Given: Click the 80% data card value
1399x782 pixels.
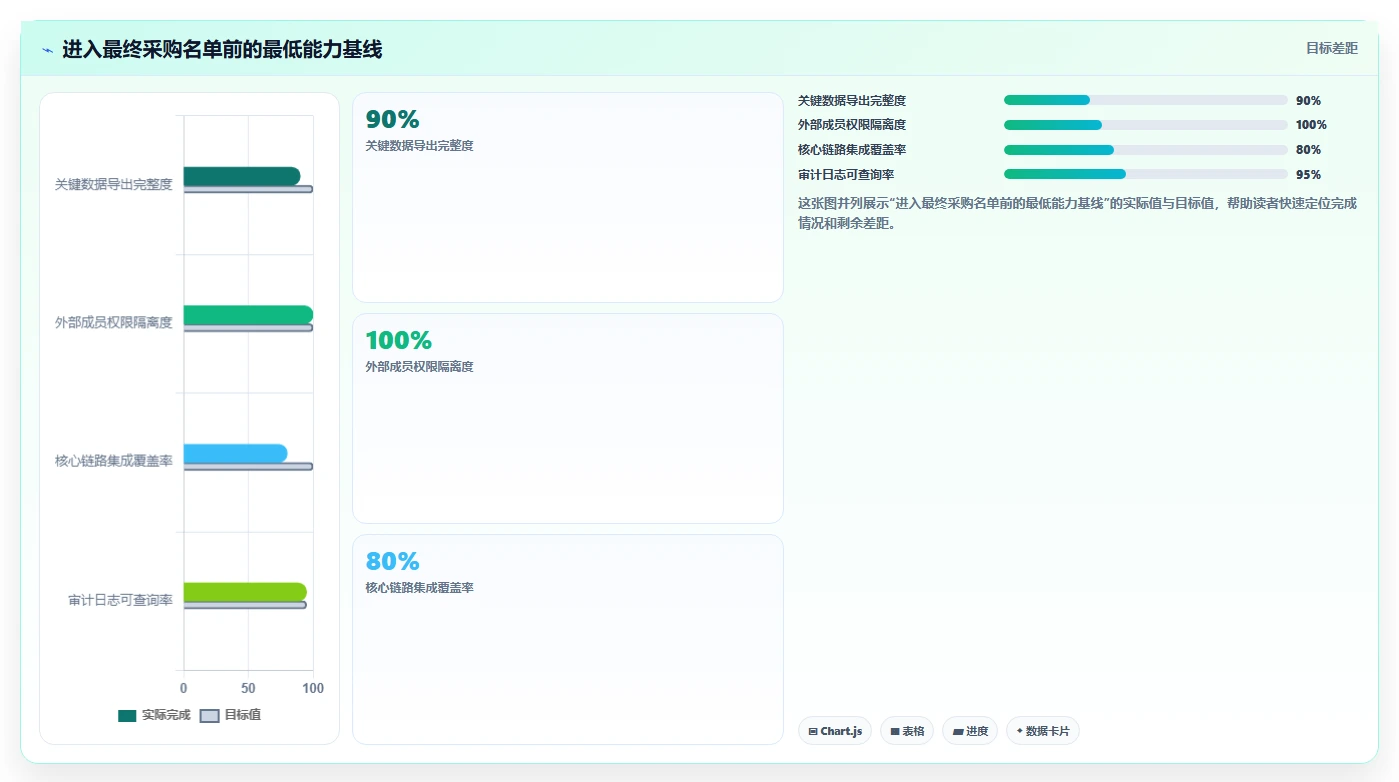Looking at the screenshot, I should pyautogui.click(x=392, y=562).
